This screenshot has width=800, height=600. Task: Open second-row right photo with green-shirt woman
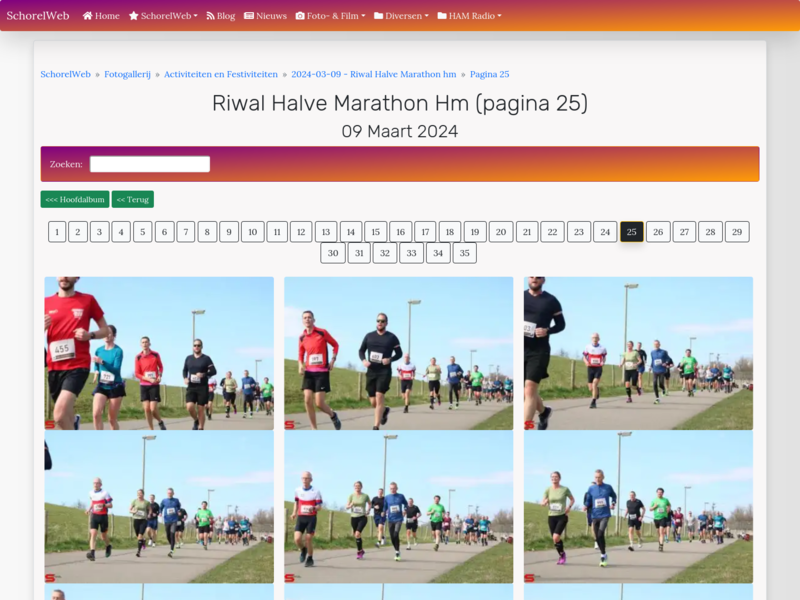click(x=638, y=507)
